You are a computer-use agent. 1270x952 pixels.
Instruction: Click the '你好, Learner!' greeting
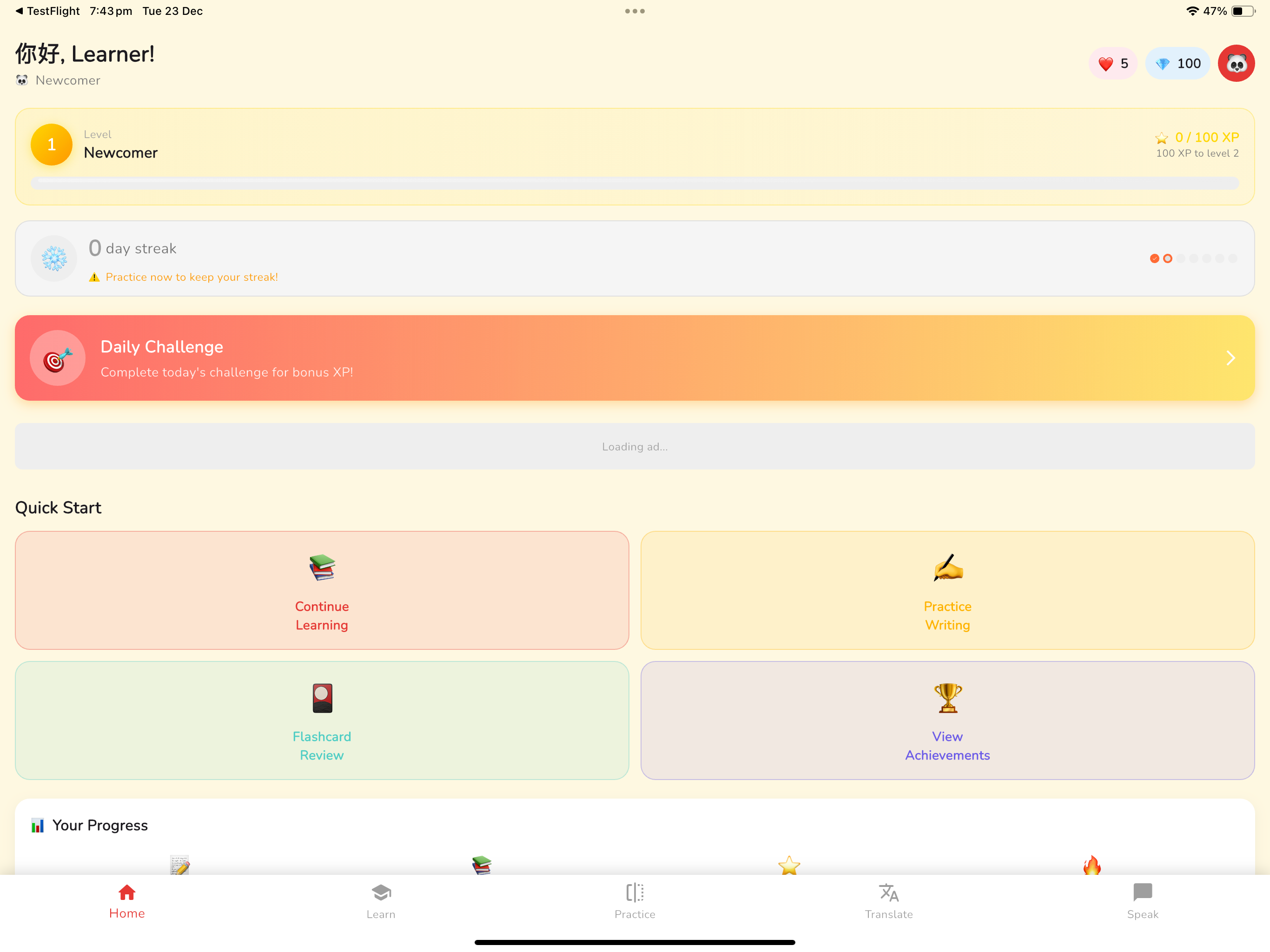point(85,54)
